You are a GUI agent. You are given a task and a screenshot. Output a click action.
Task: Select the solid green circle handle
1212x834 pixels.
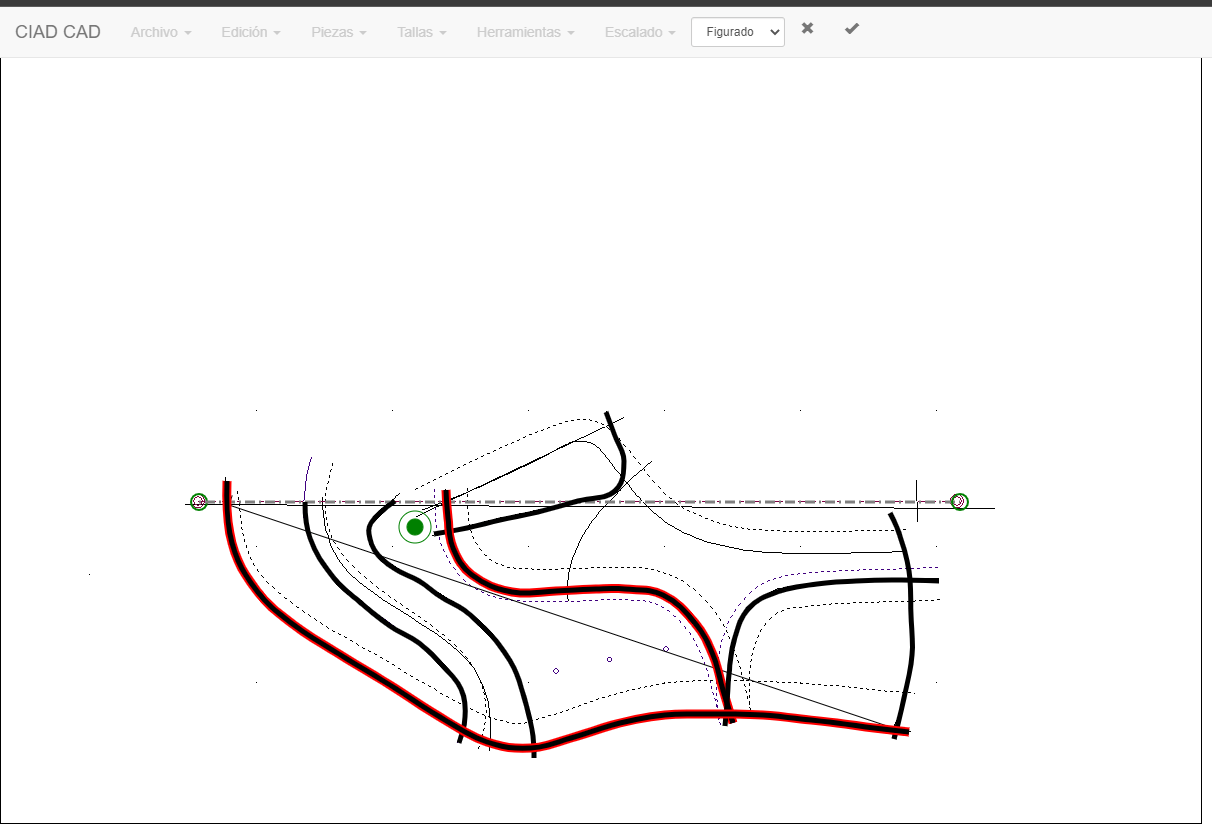tap(415, 527)
